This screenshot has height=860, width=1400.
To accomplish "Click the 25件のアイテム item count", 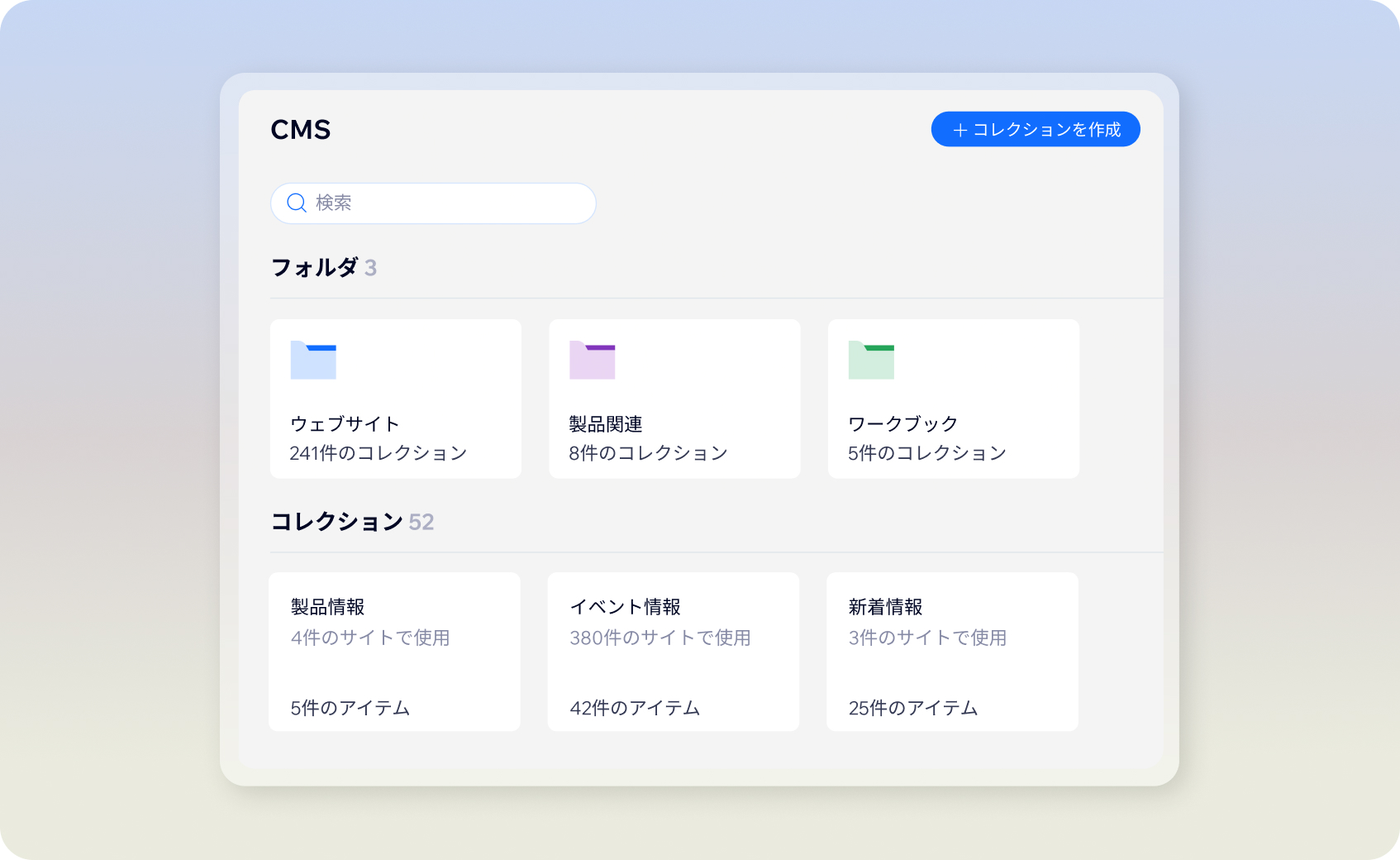I will click(x=913, y=708).
